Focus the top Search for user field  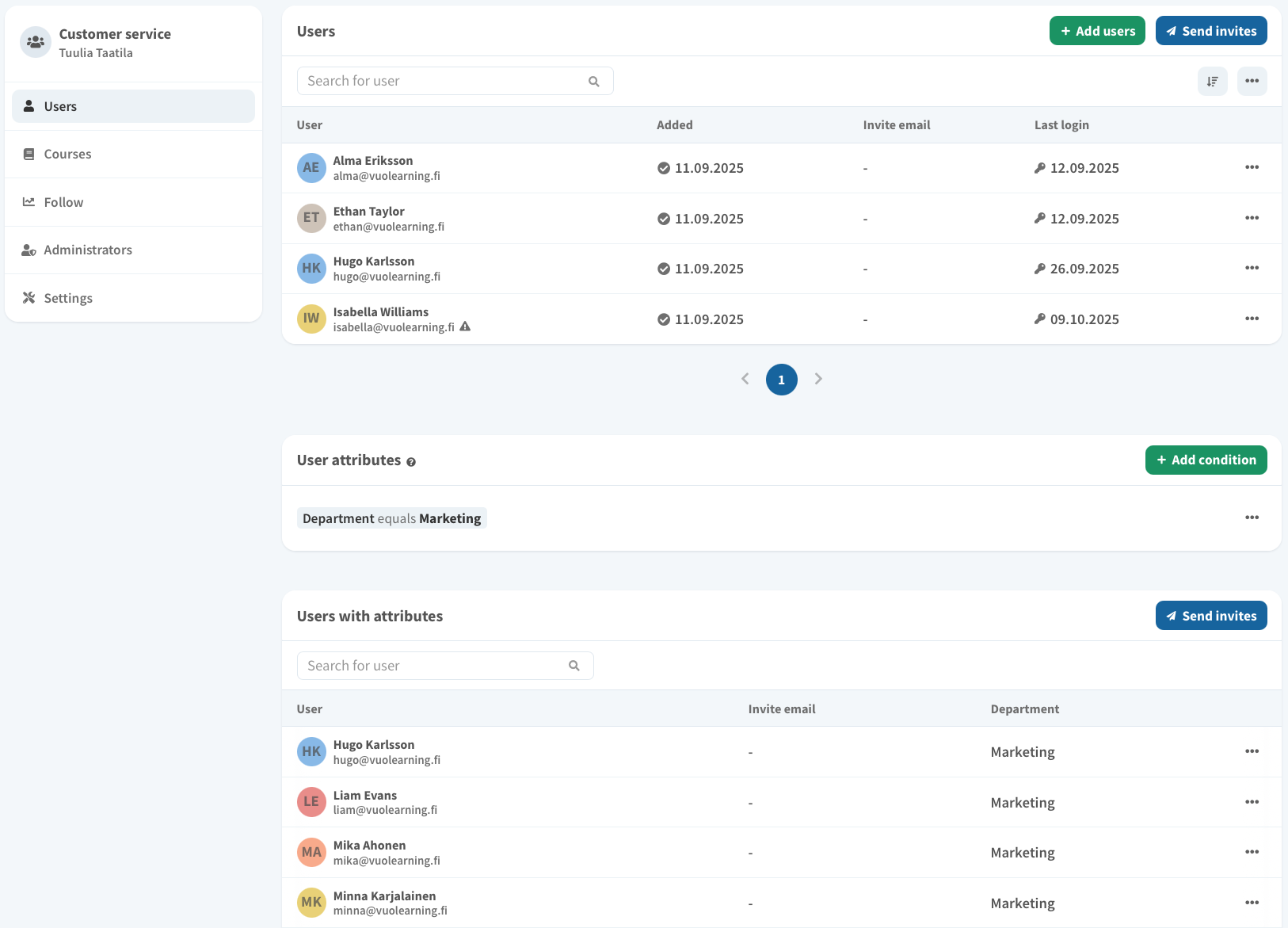coord(455,81)
